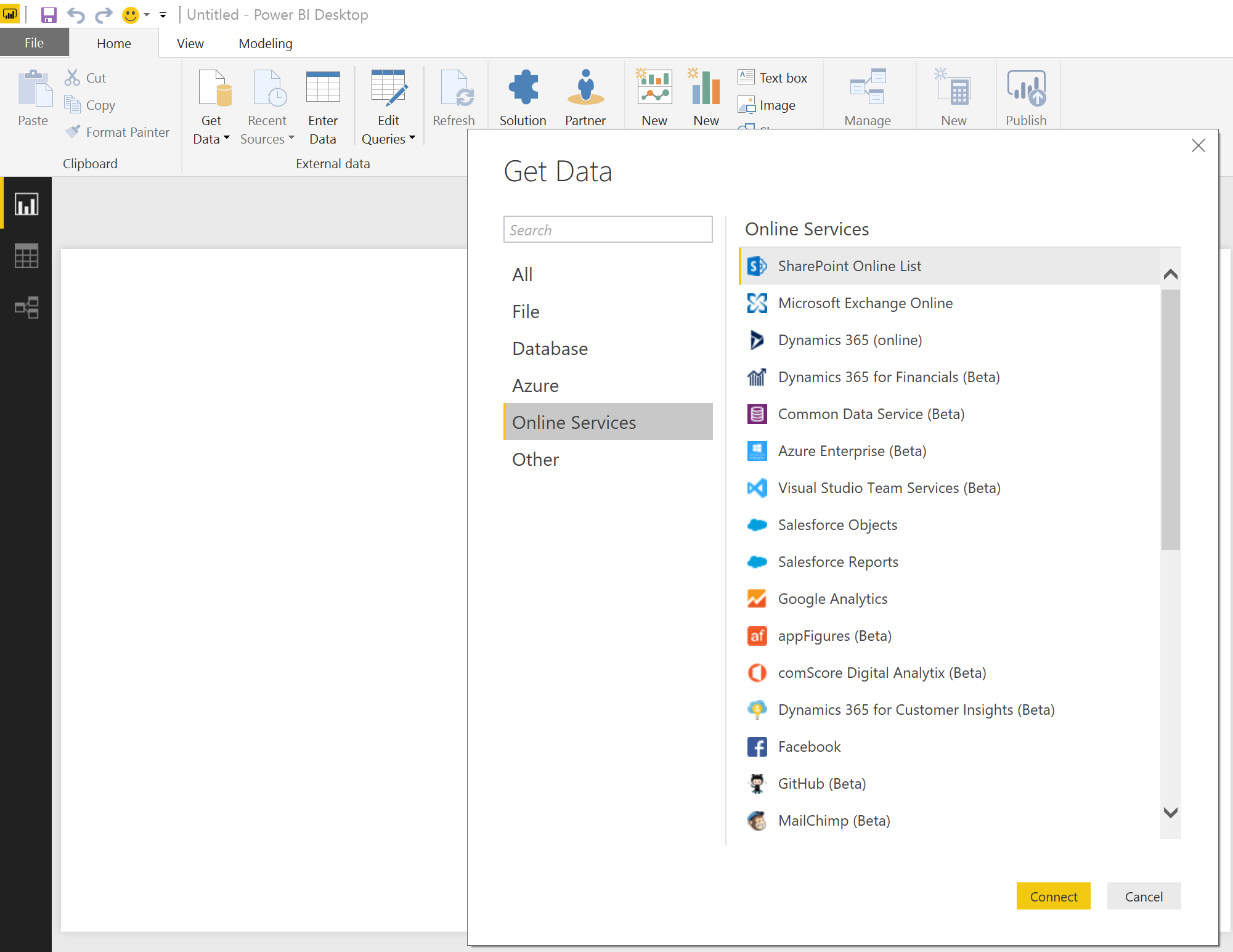This screenshot has height=952, width=1233.
Task: Click the Cancel button
Action: click(1144, 897)
